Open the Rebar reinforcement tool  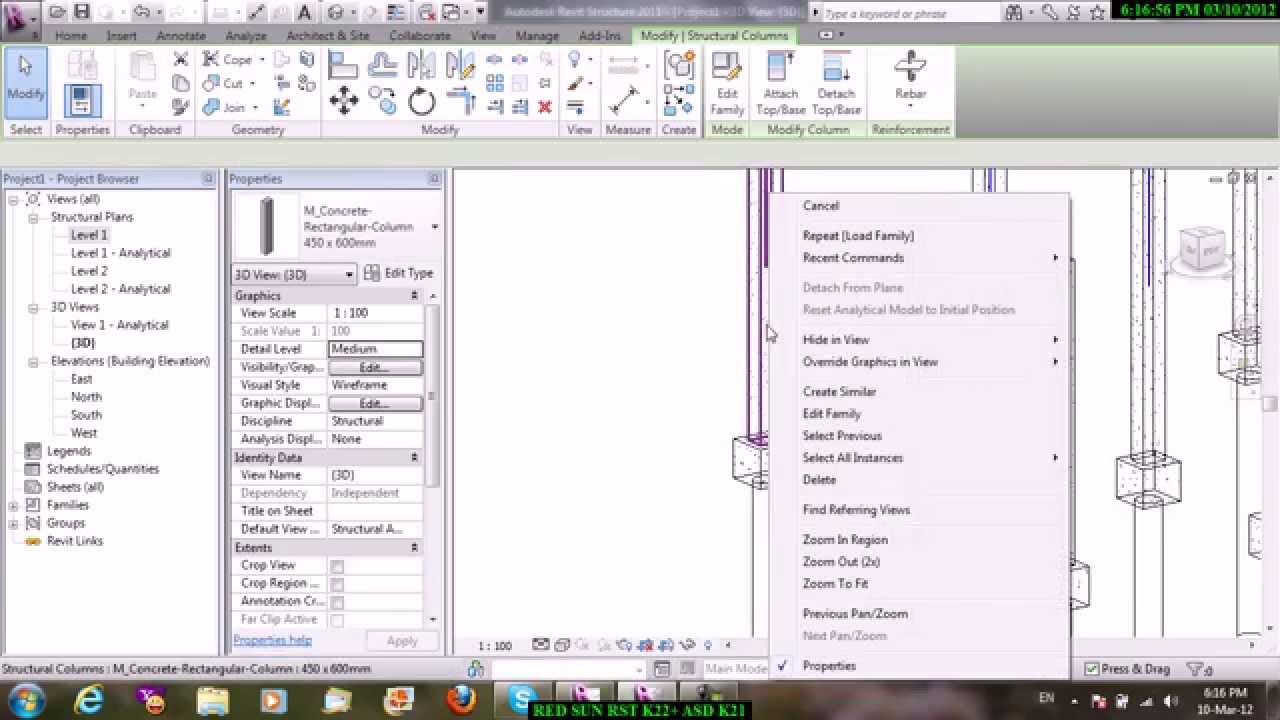(910, 78)
